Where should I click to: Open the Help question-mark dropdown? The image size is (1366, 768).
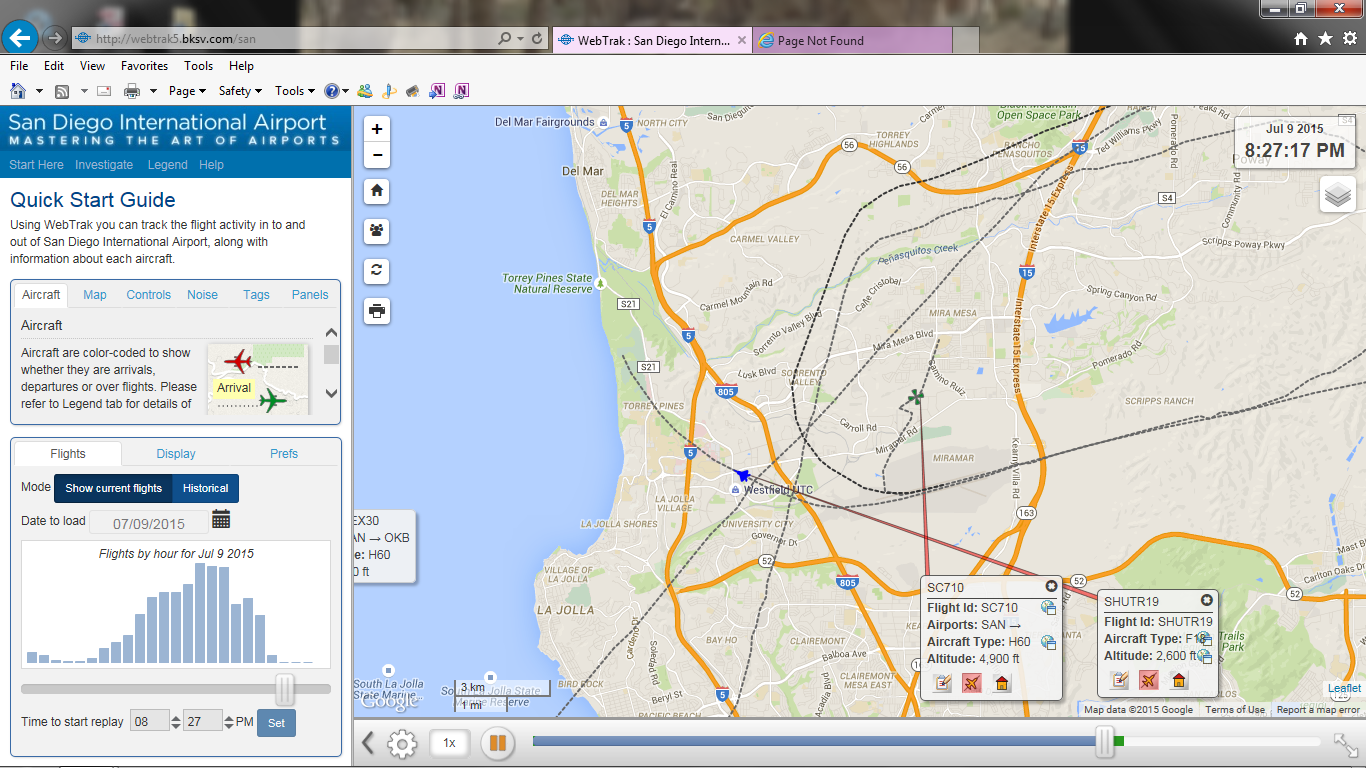[337, 90]
